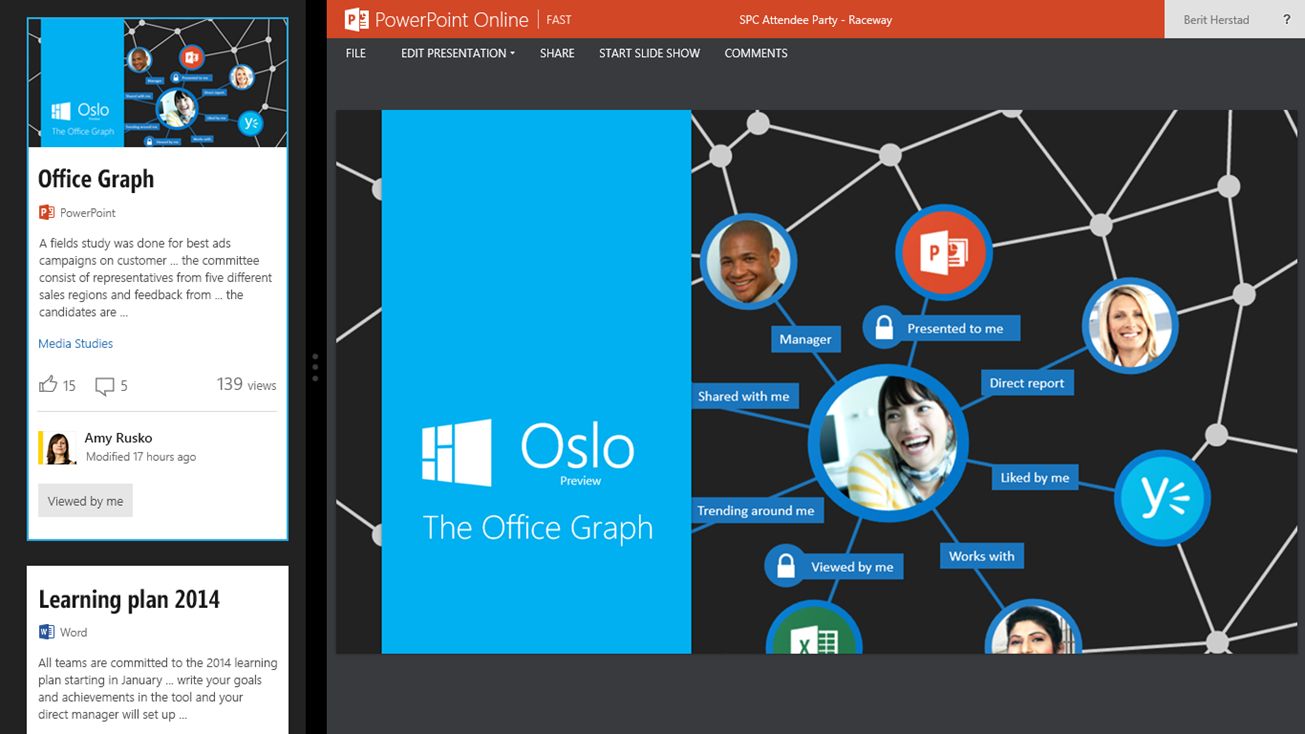Image resolution: width=1305 pixels, height=734 pixels.
Task: Click START SLIDE SHOW
Action: (649, 53)
